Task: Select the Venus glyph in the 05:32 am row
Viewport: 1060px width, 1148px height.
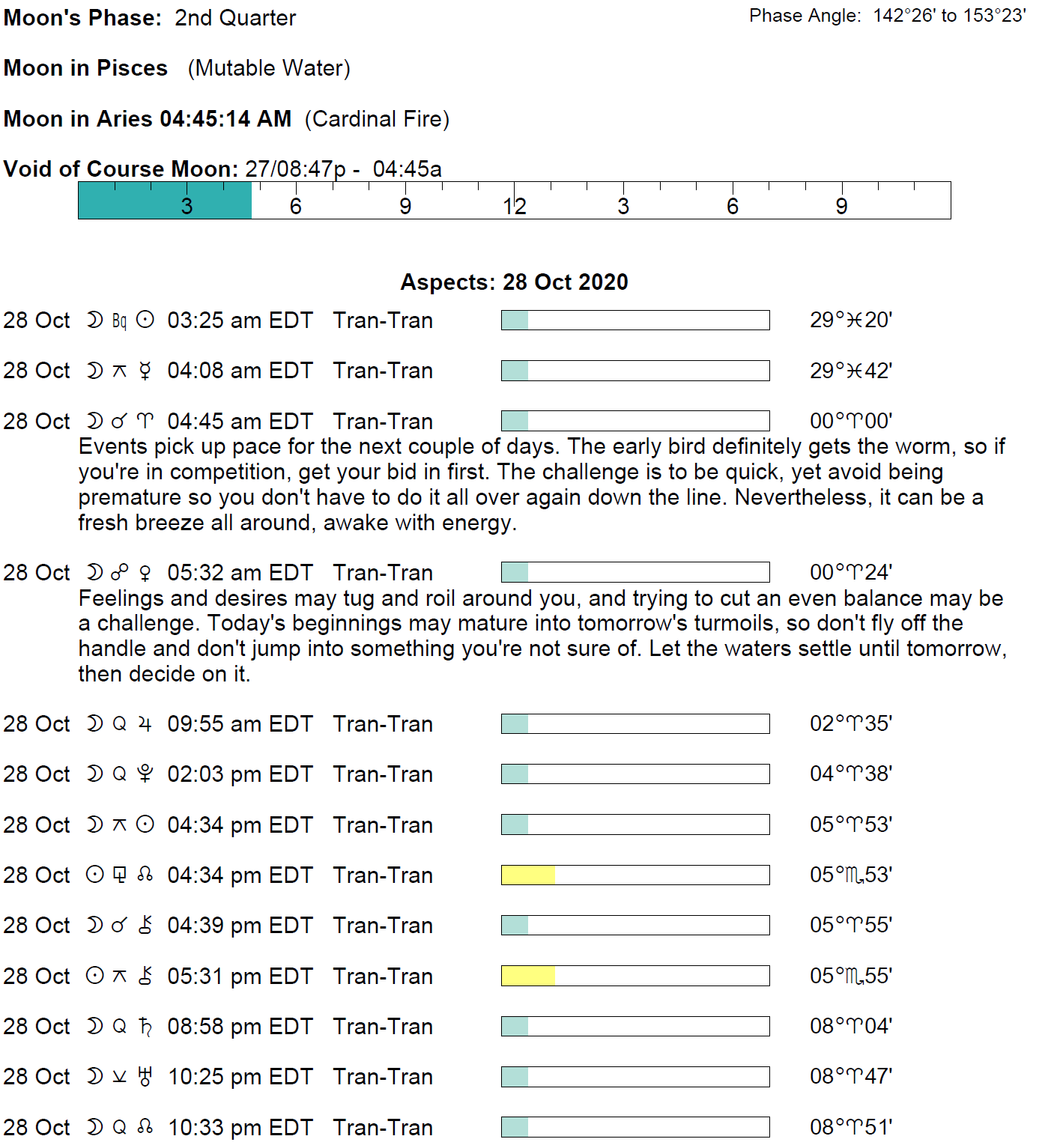Action: coord(145,573)
